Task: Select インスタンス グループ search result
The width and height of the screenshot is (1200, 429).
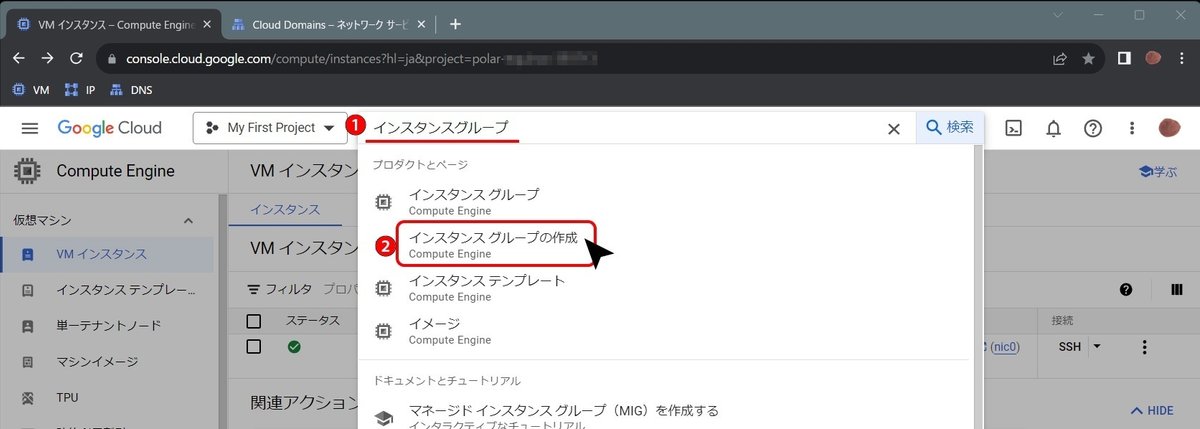Action: (670, 201)
